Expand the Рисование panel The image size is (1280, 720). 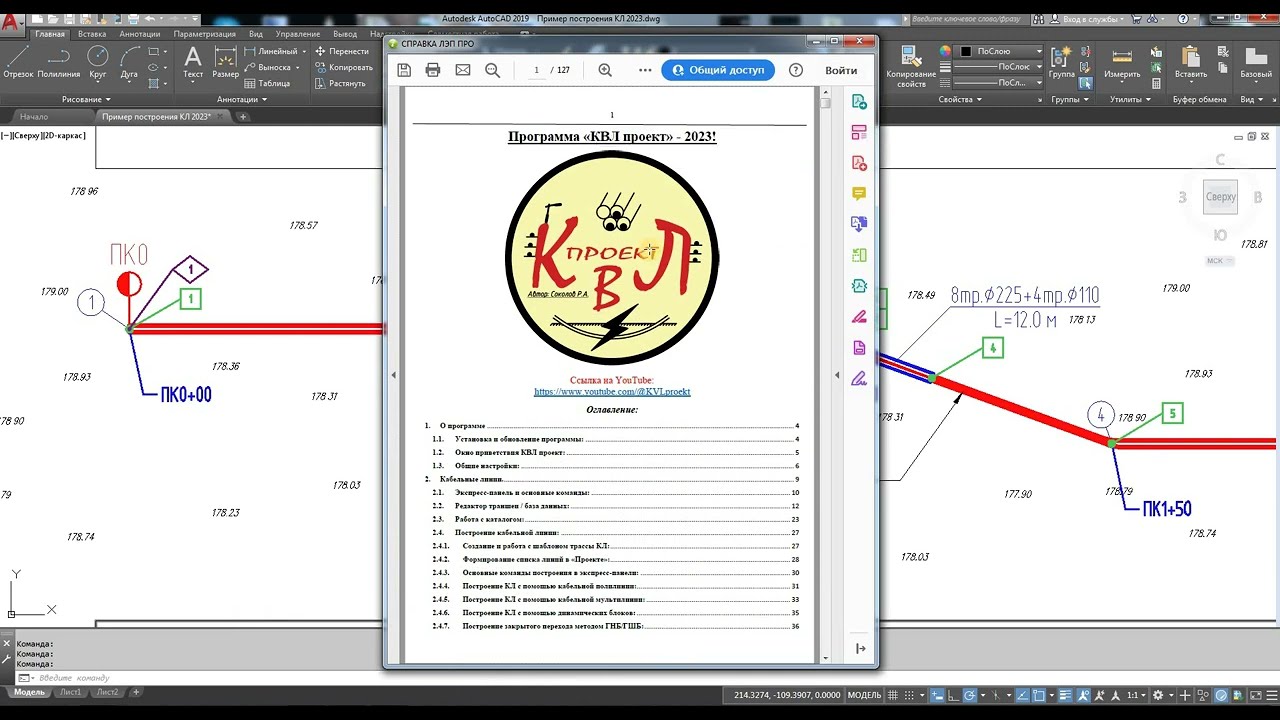(x=86, y=99)
